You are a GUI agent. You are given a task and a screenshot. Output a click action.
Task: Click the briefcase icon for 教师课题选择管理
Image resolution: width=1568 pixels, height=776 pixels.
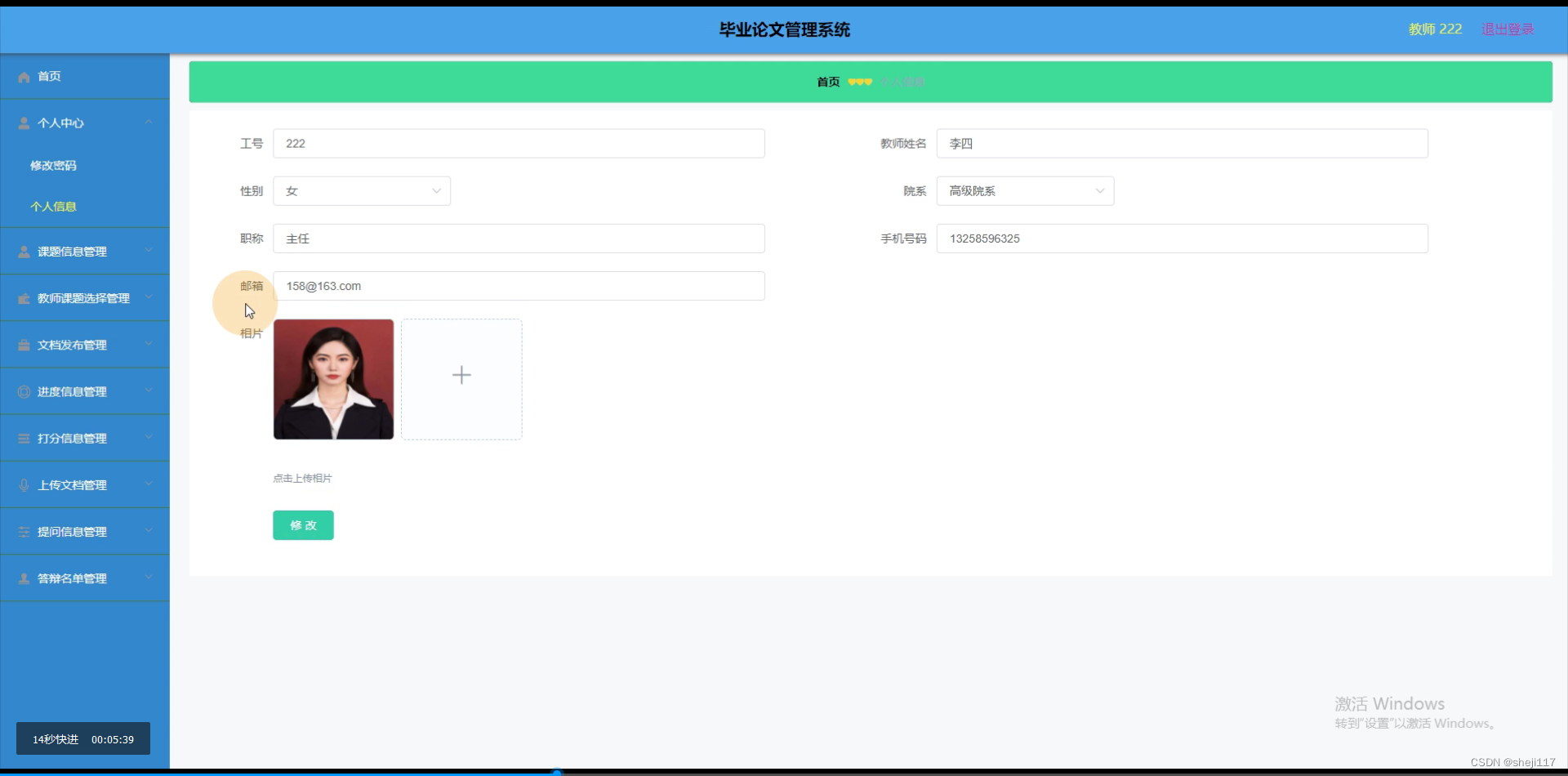pos(23,297)
